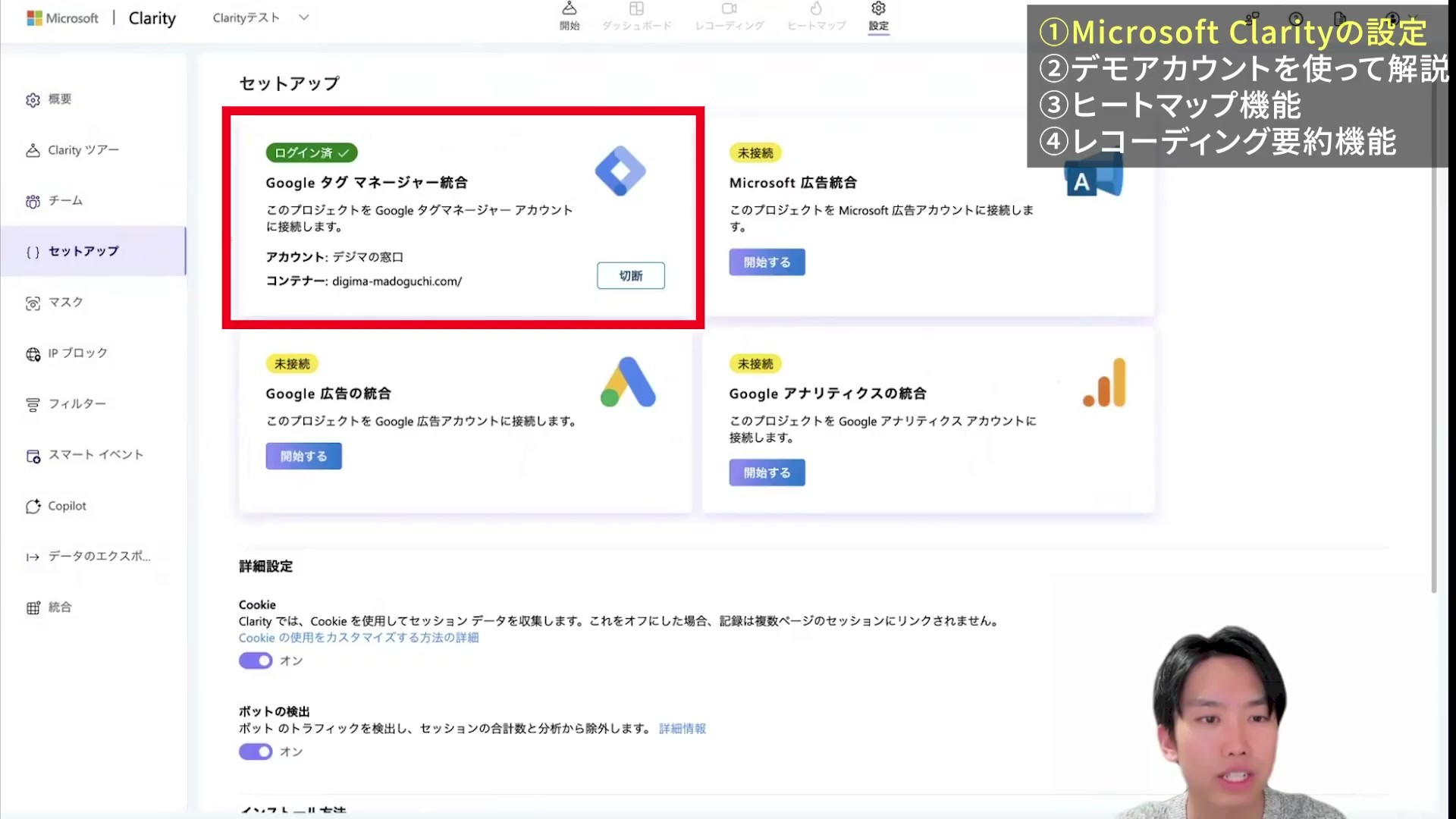Click 開始する for Microsoft 広告統合
The image size is (1456, 819).
[767, 262]
